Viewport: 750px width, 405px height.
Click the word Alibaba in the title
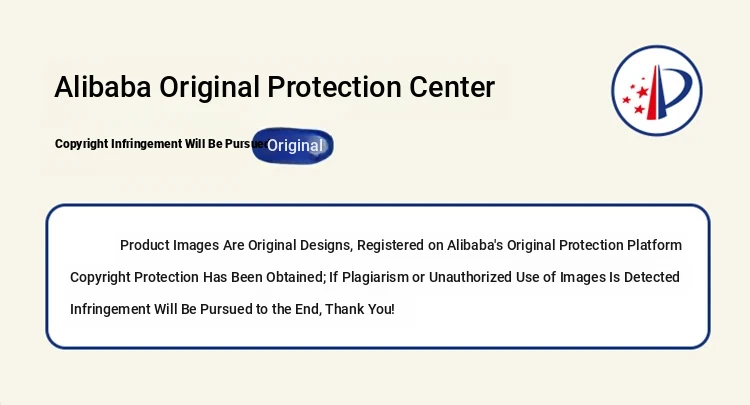pos(102,87)
